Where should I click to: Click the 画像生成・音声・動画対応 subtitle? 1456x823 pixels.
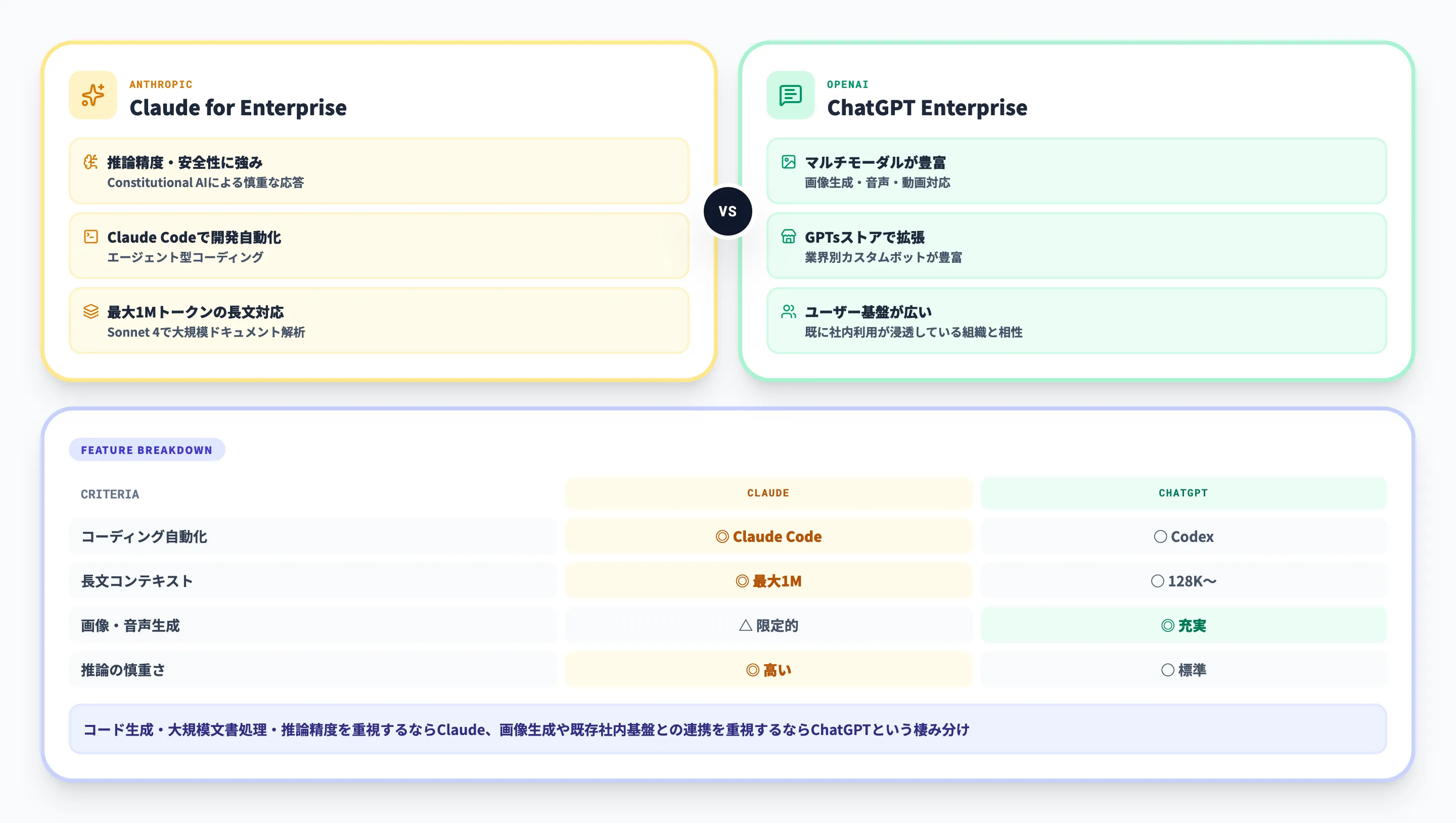point(878,182)
